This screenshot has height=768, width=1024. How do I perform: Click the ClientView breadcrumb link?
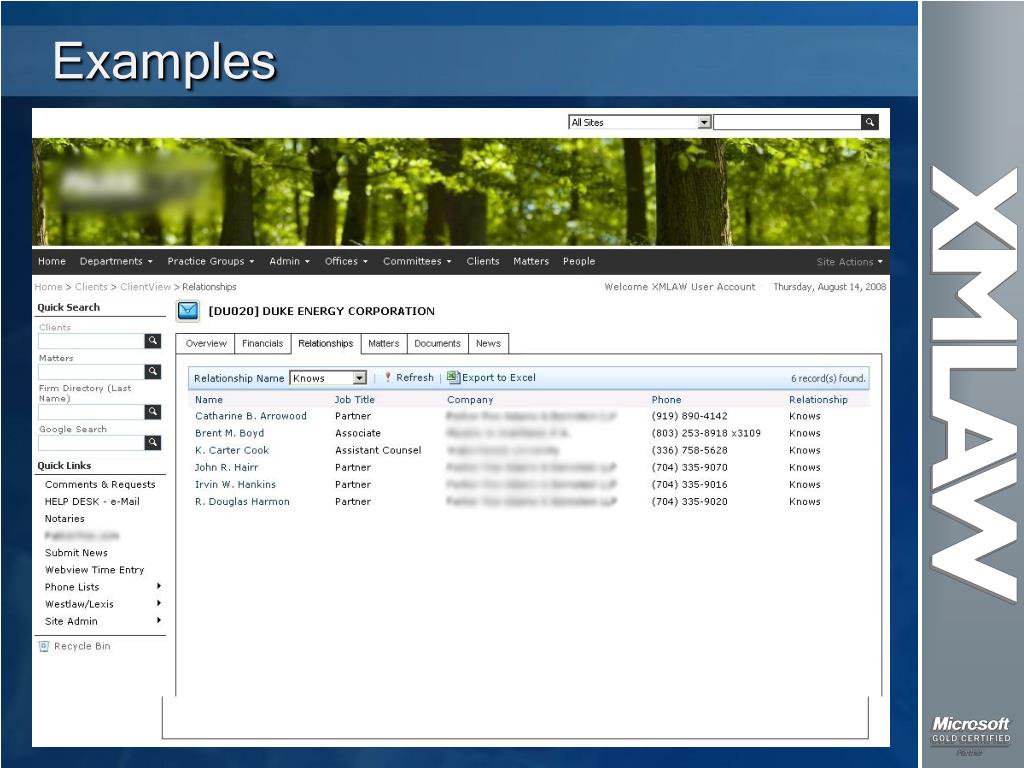point(145,287)
